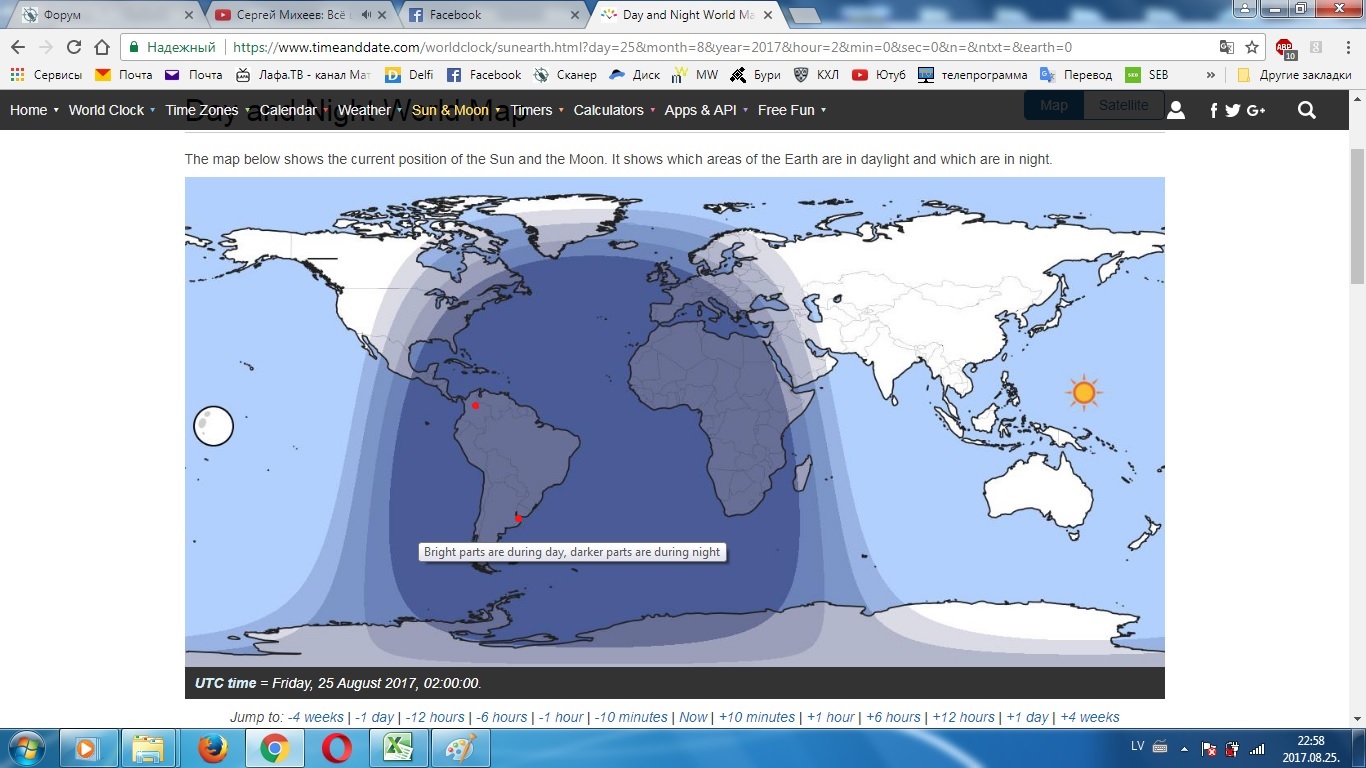Image resolution: width=1366 pixels, height=768 pixels.
Task: Open Firefox from the taskbar
Action: (x=212, y=748)
